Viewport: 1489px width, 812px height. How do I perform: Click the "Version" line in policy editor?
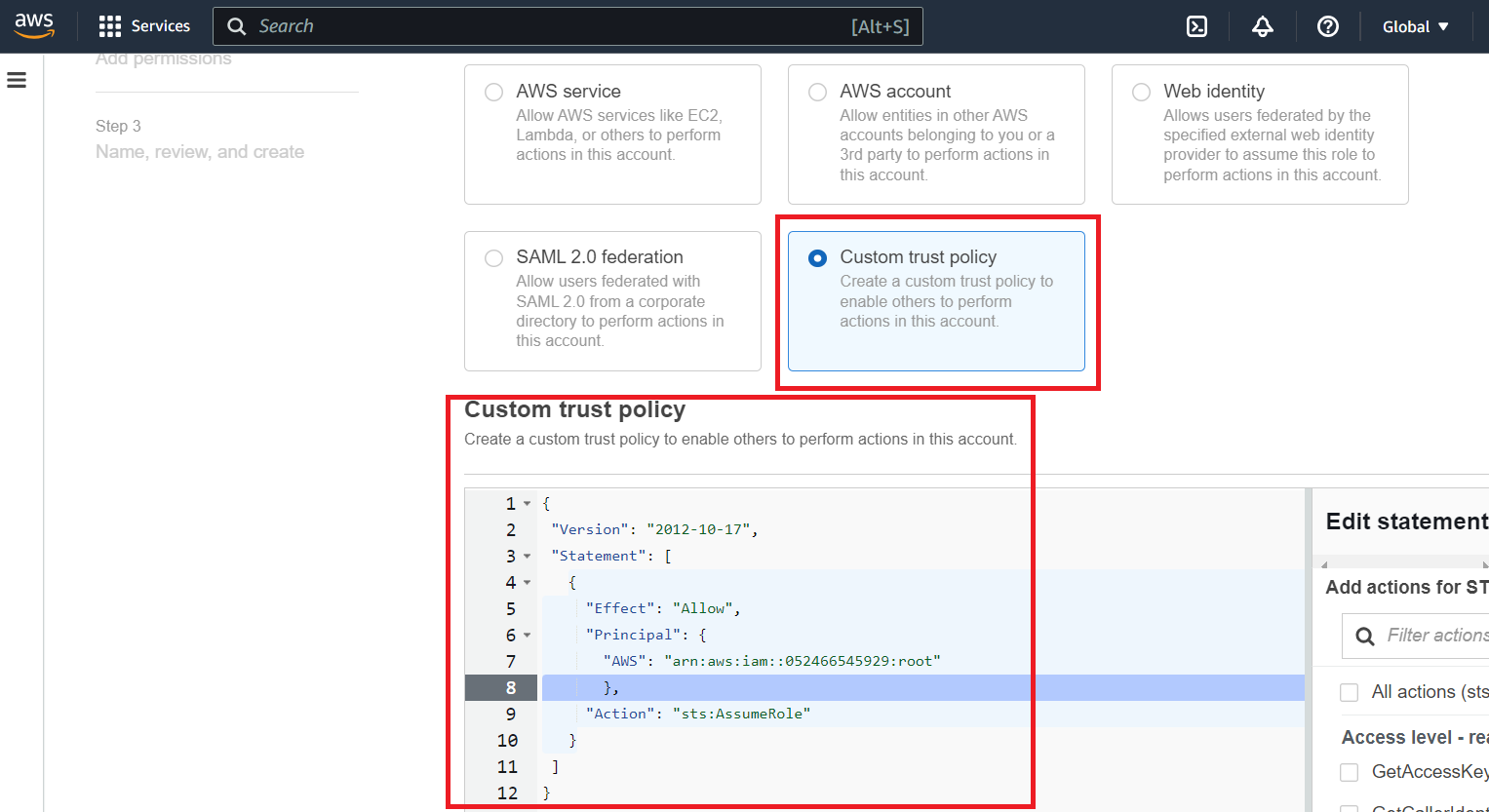(x=654, y=529)
